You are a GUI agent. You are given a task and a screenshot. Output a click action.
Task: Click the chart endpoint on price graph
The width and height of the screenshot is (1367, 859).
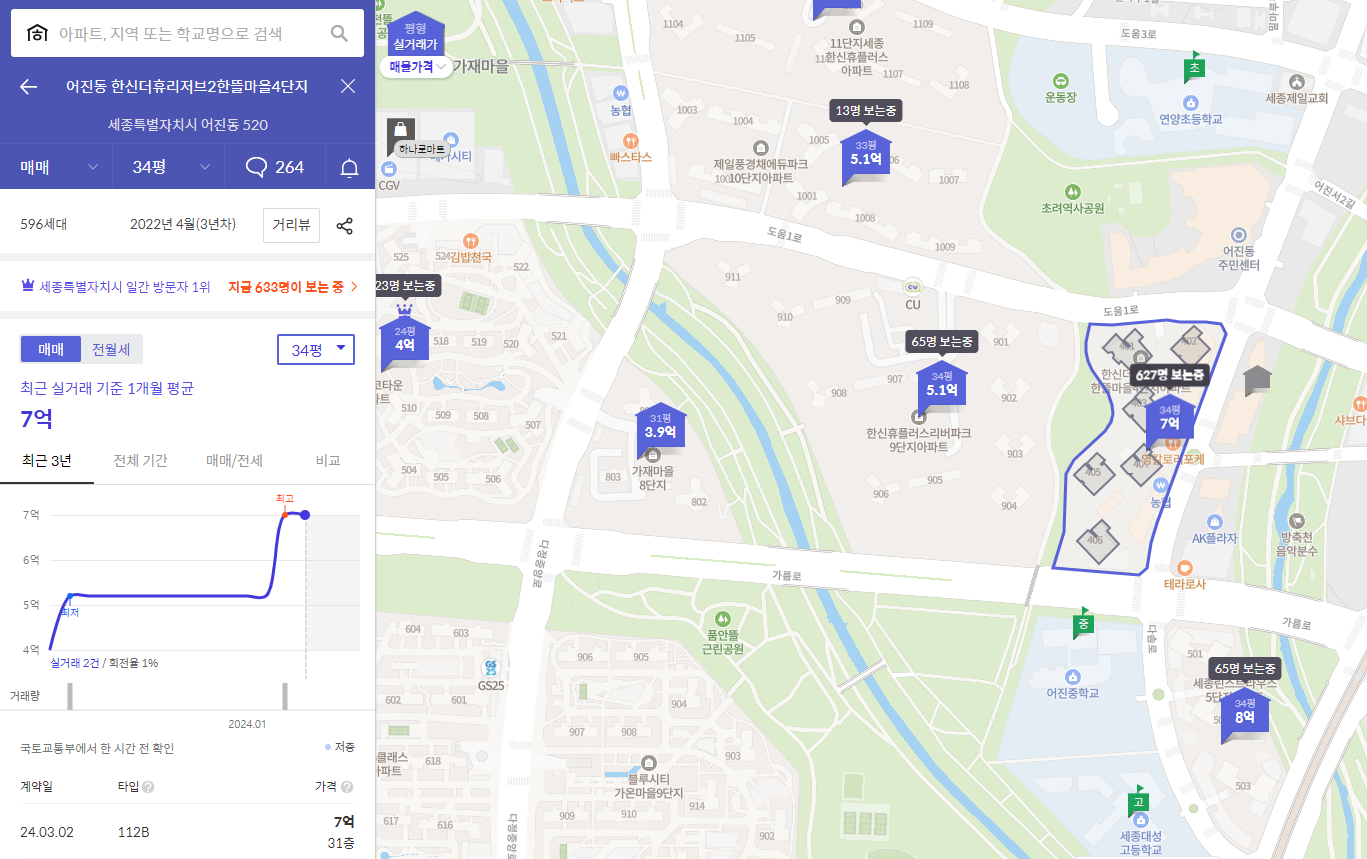[305, 515]
